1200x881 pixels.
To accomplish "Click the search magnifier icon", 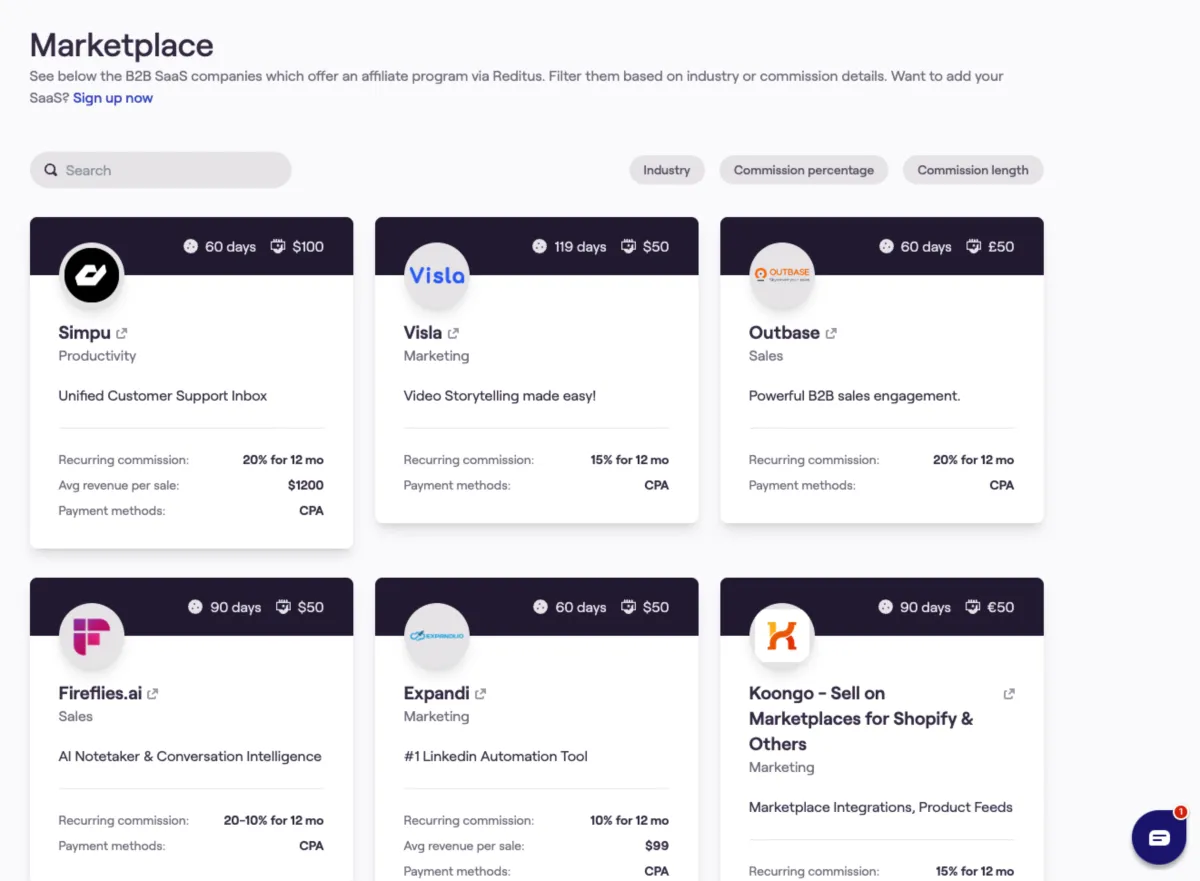I will pos(51,170).
